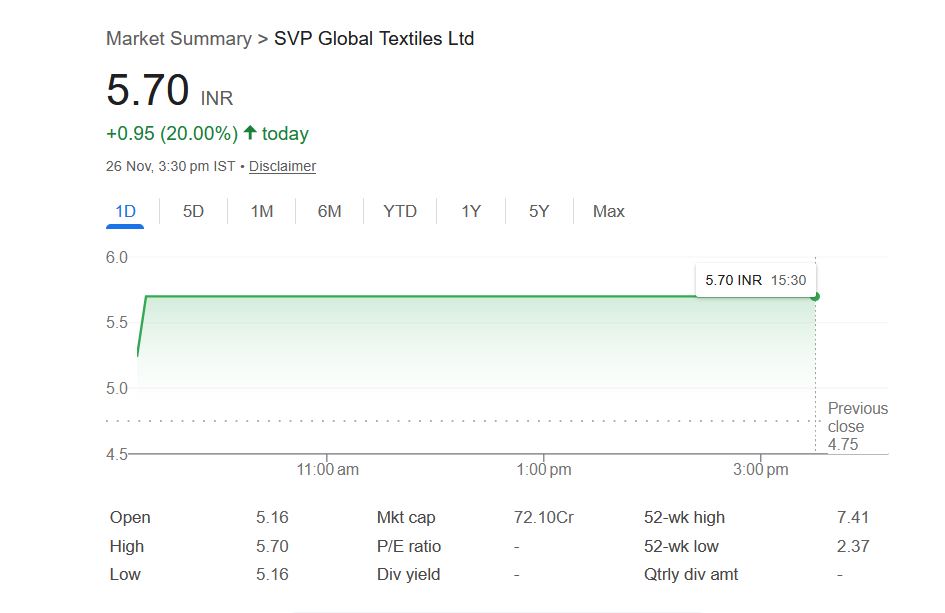Show the Max time range chart

coord(608,211)
